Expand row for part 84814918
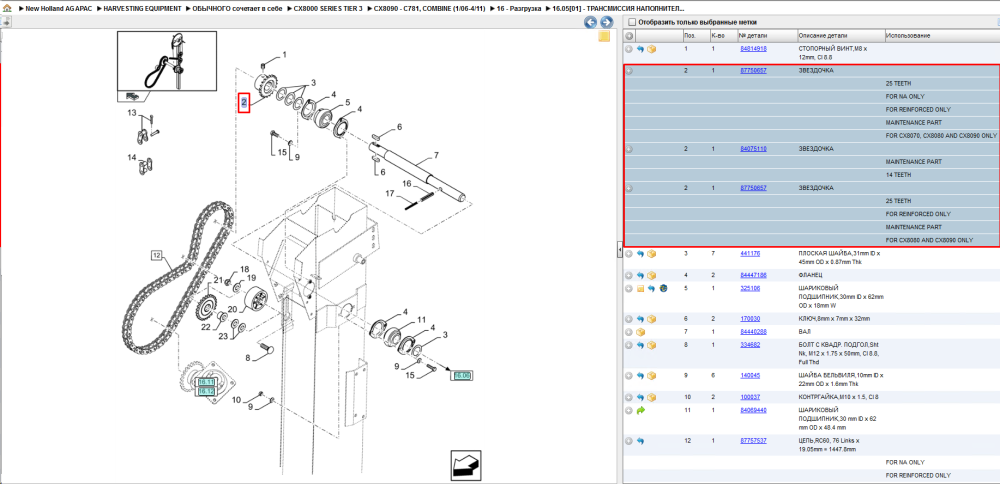 pyautogui.click(x=629, y=49)
